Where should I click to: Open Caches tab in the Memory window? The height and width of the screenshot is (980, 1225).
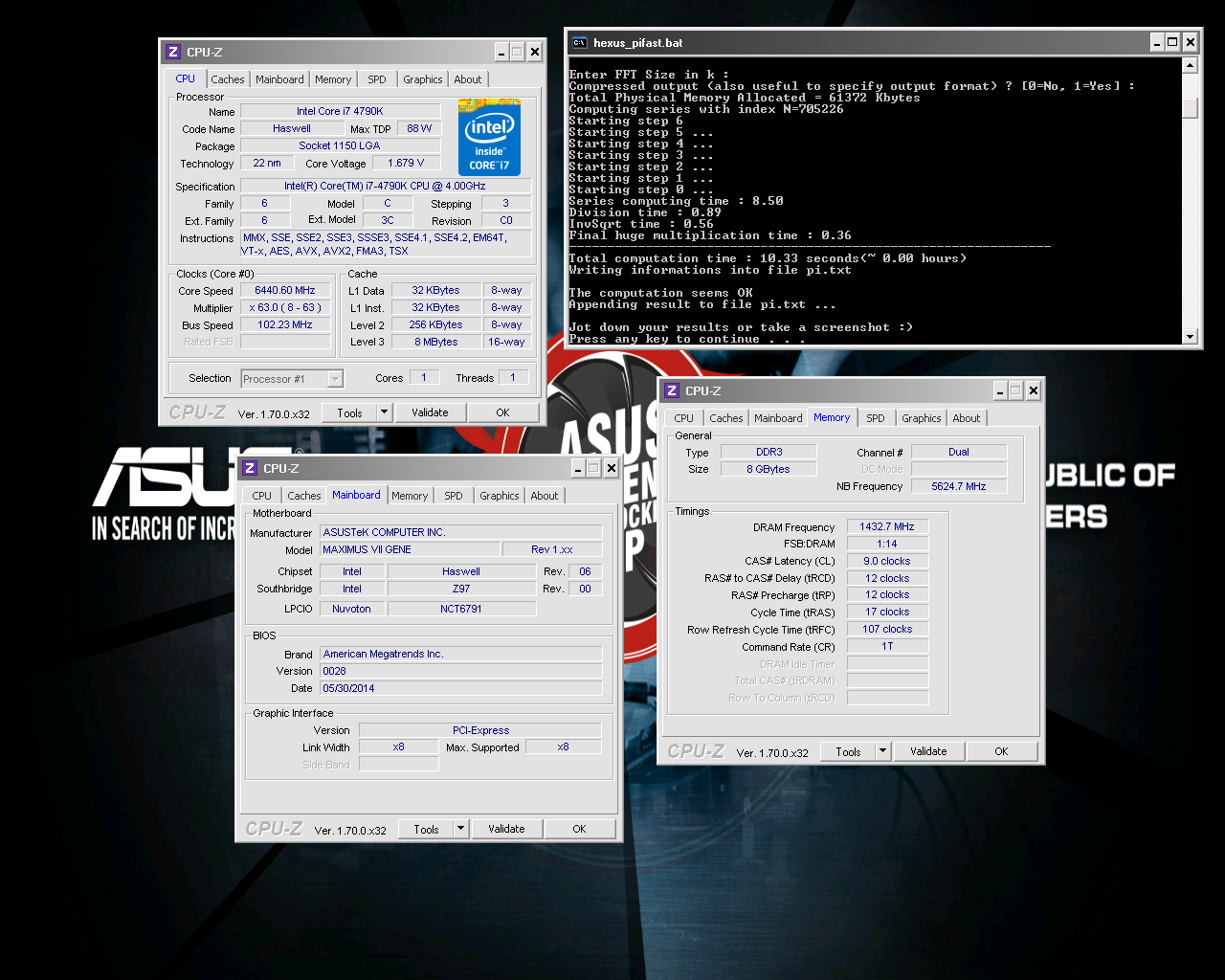coord(726,418)
